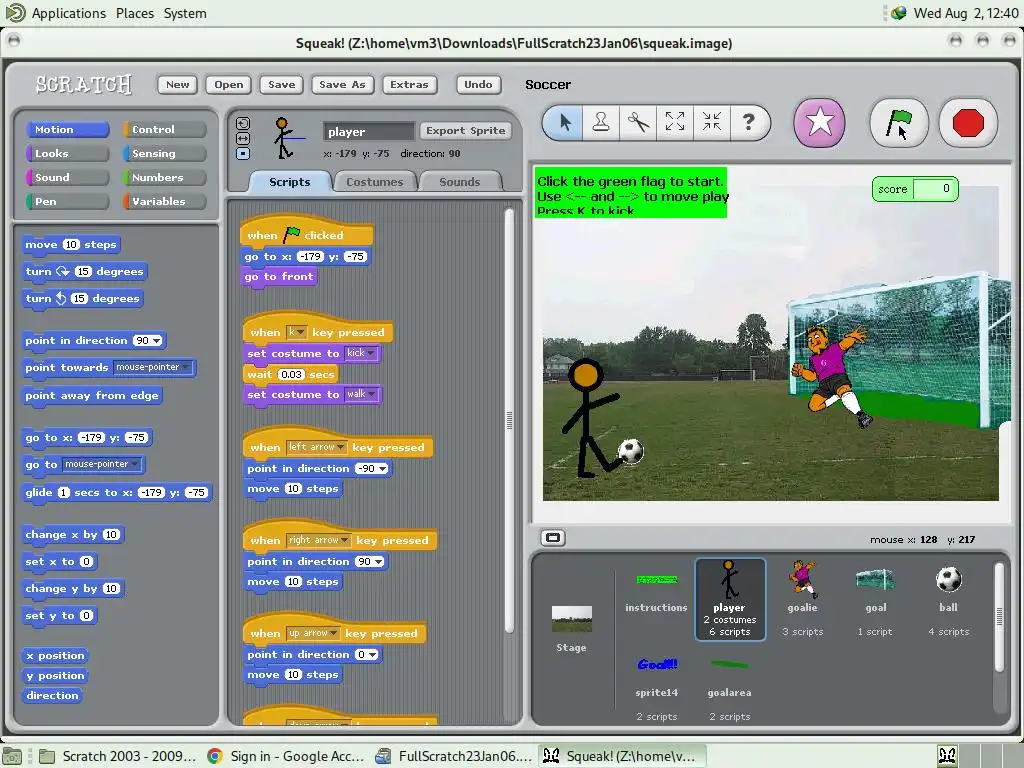Open the right arrow key dropdown
Viewport: 1024px width, 768px height.
(x=319, y=540)
